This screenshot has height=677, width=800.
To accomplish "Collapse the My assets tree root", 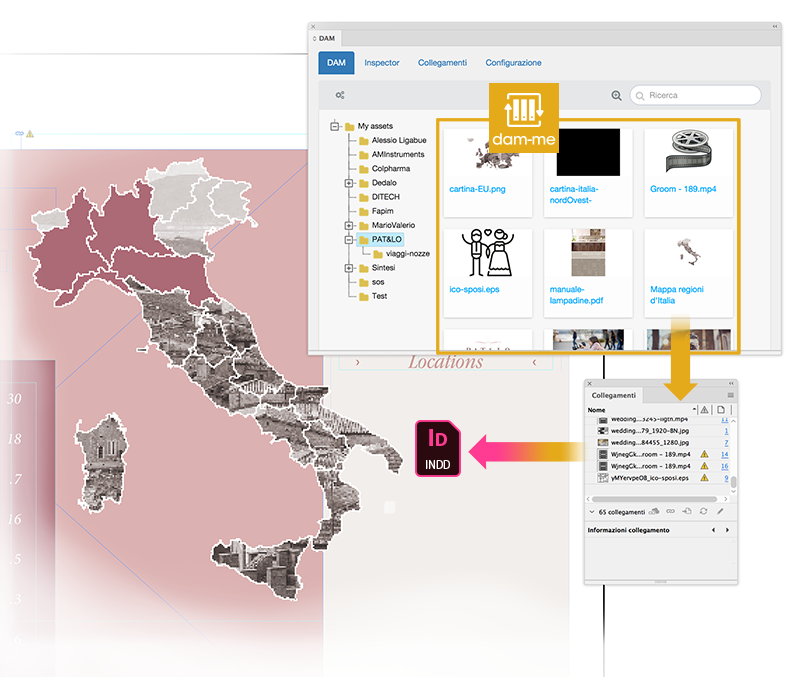I will click(x=335, y=127).
